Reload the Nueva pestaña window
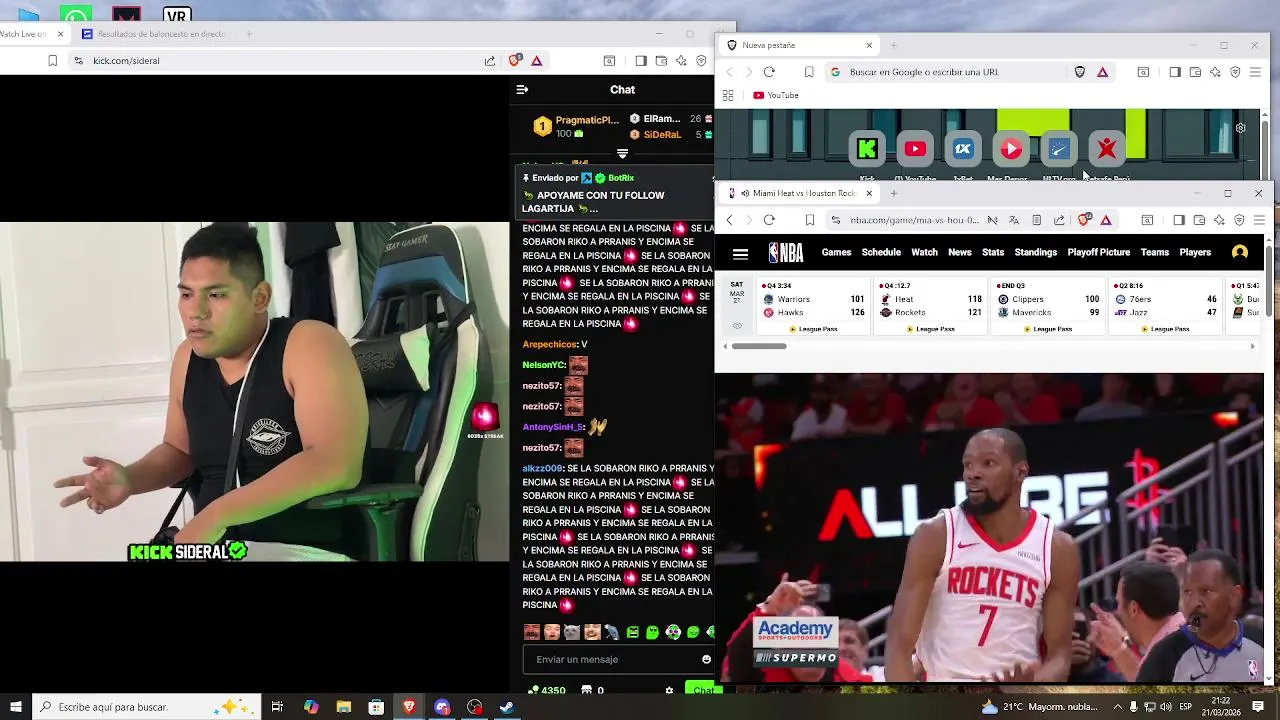This screenshot has height=720, width=1280. [x=769, y=72]
